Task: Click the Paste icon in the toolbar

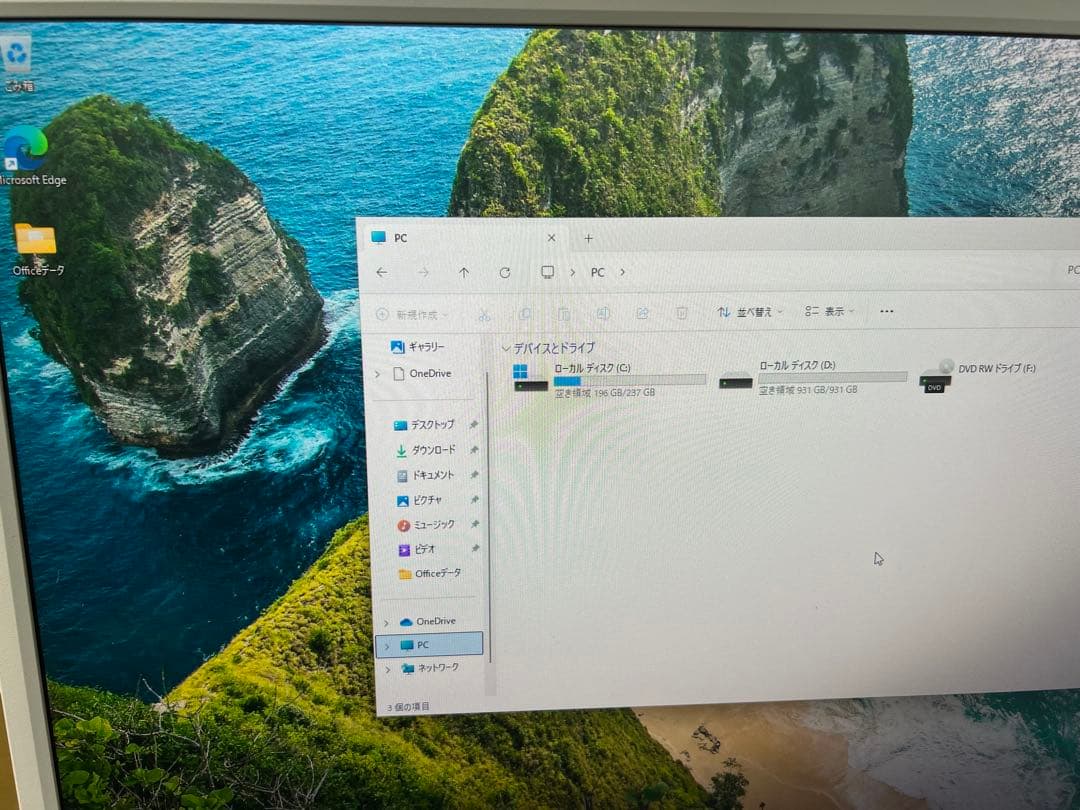Action: click(565, 311)
